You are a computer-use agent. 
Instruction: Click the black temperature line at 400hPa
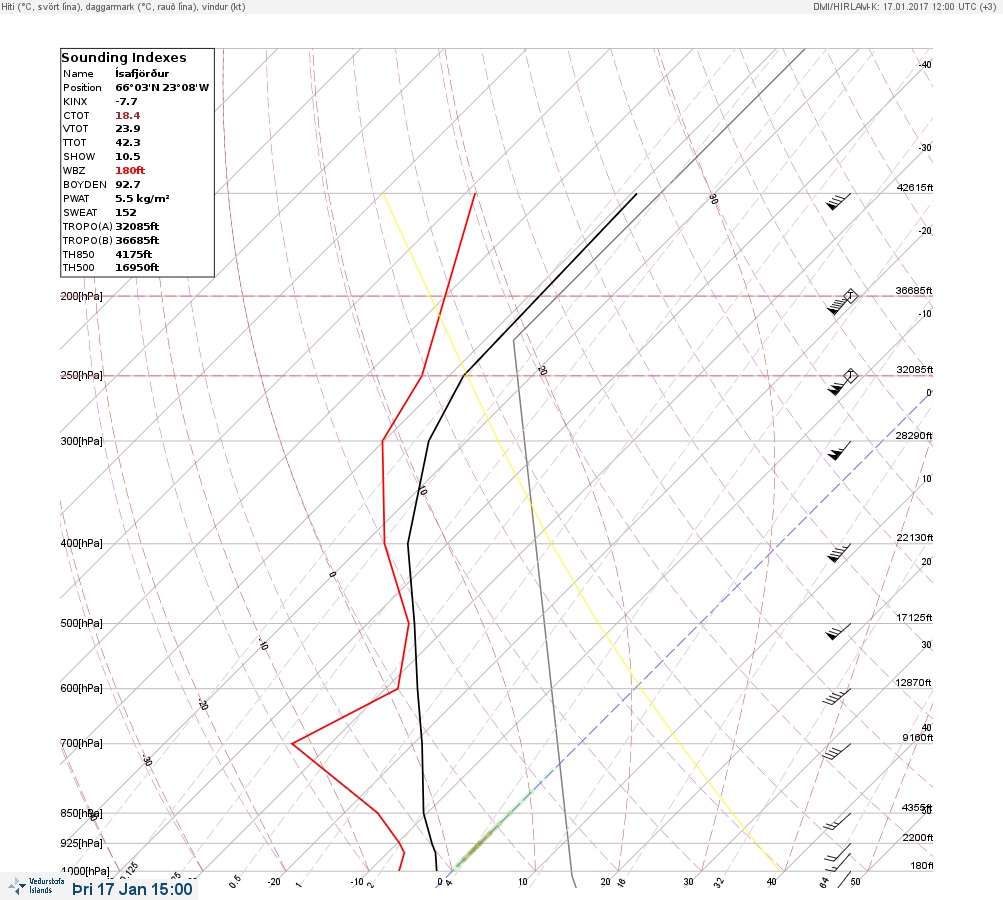point(408,544)
